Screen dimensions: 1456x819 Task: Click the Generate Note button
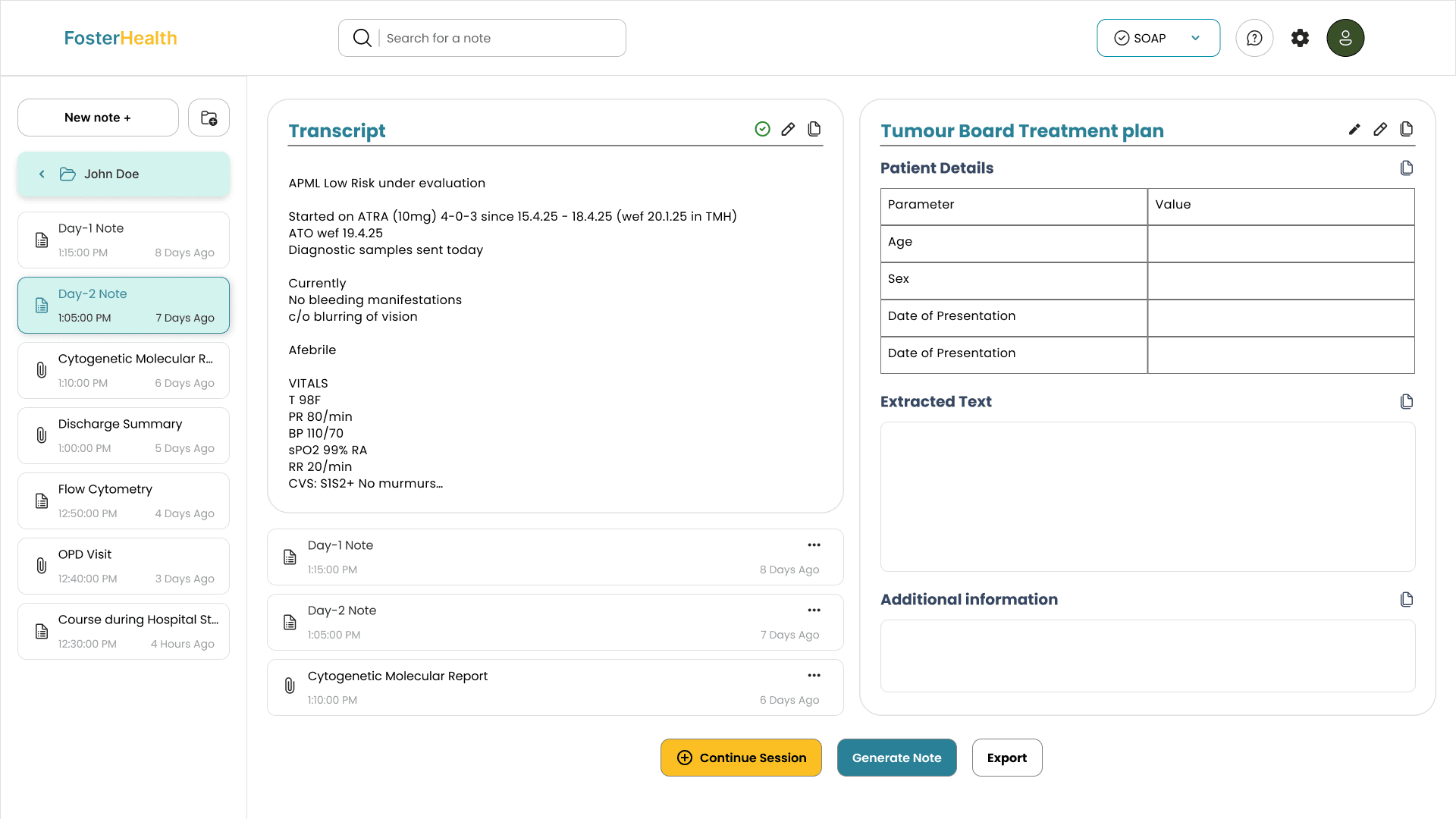tap(896, 758)
